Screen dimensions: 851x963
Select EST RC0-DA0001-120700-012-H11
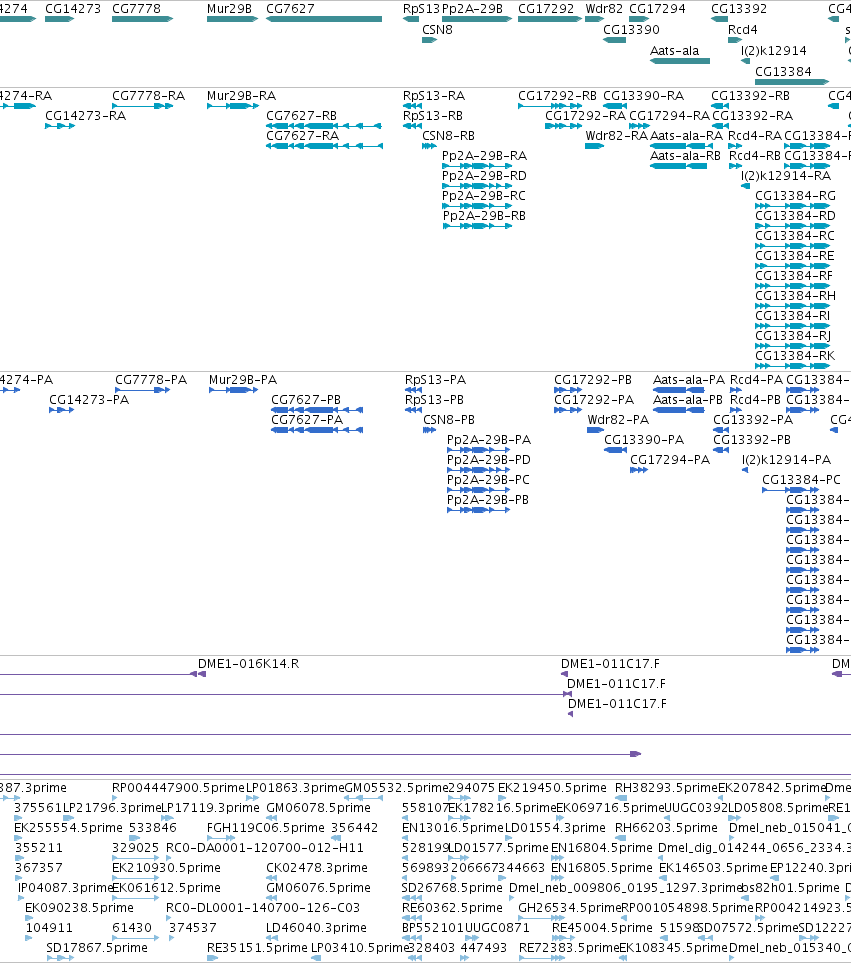click(265, 848)
